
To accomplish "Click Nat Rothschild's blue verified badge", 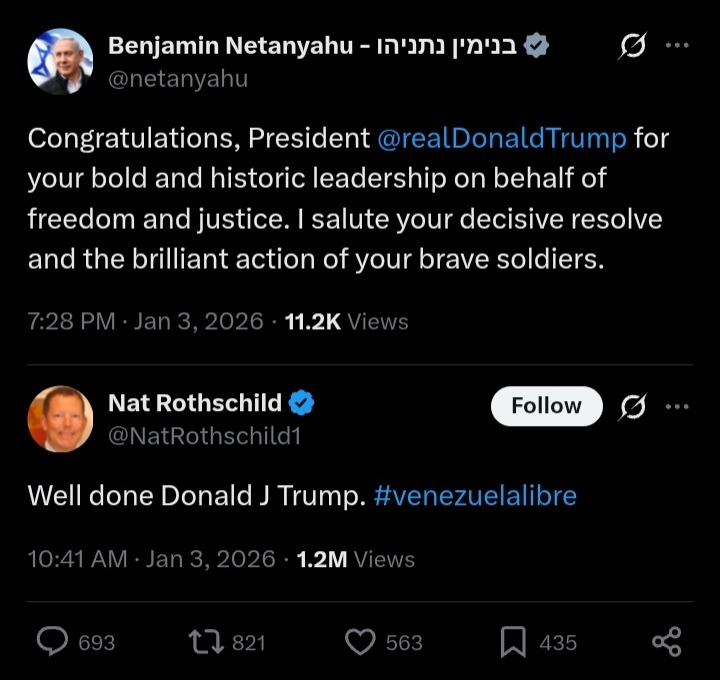I will (302, 403).
